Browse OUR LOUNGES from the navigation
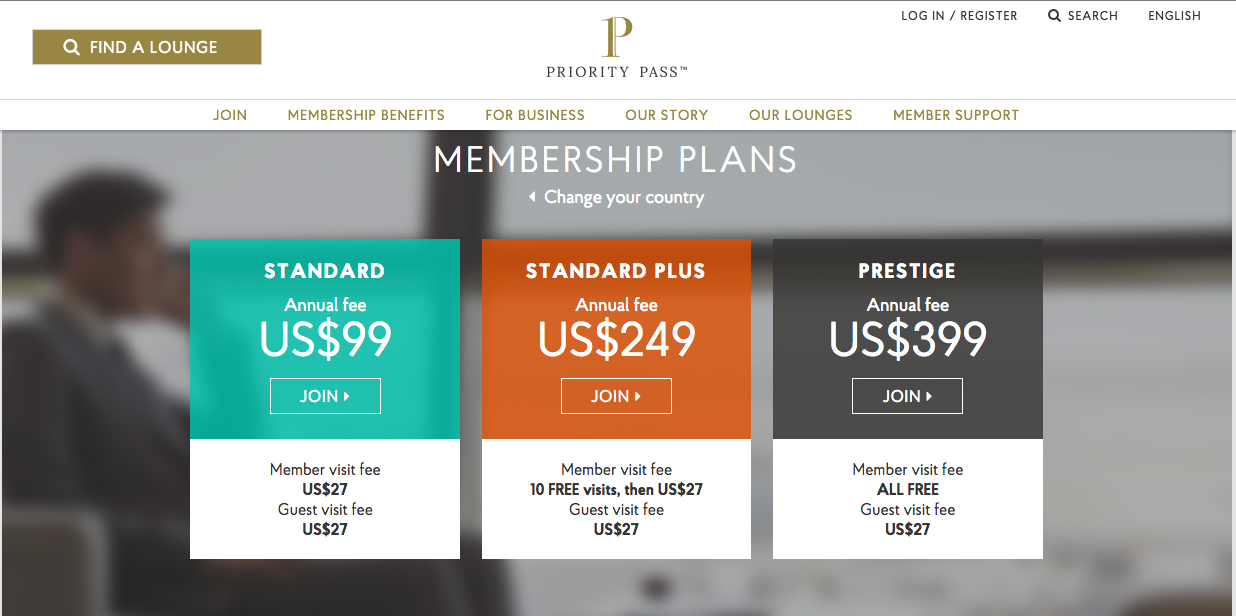 800,114
